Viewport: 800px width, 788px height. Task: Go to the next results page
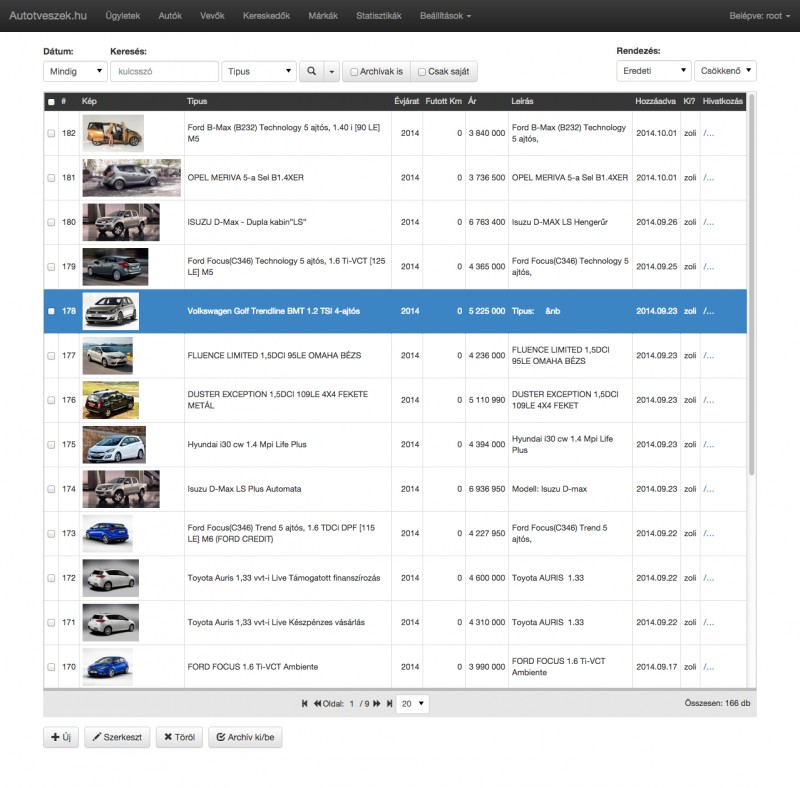point(377,704)
